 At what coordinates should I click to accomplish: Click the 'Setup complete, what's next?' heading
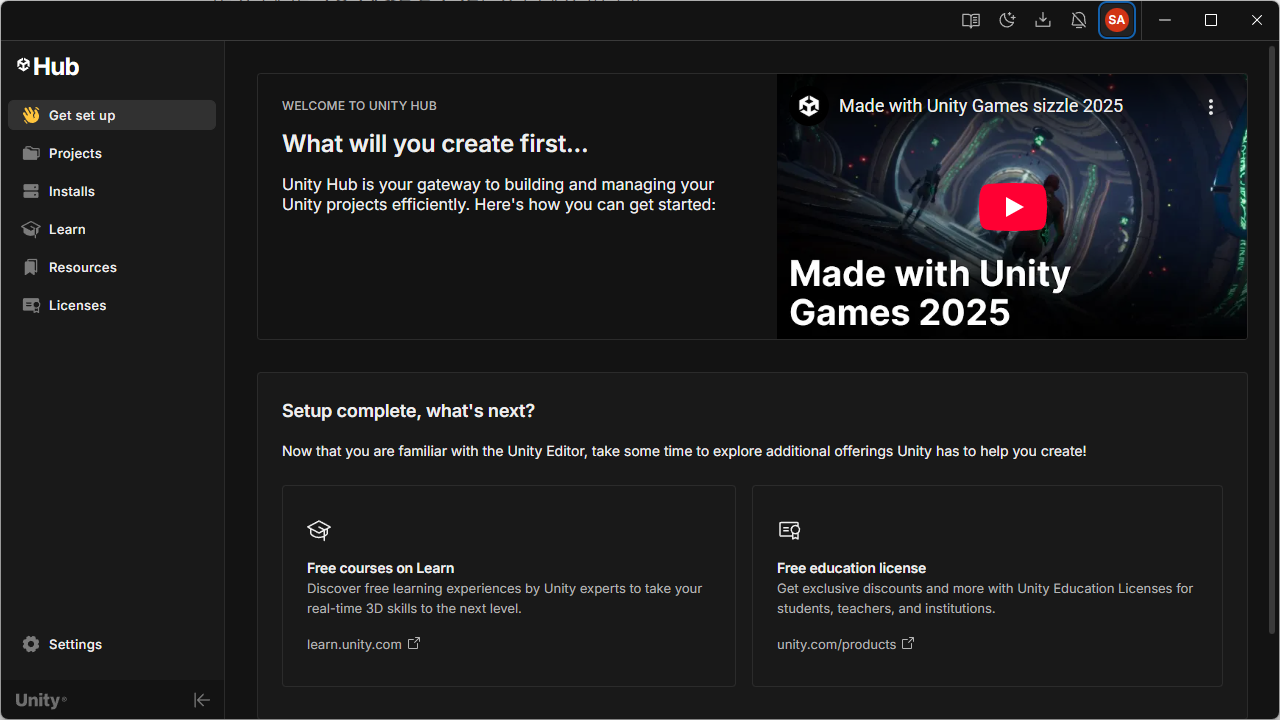tap(408, 411)
